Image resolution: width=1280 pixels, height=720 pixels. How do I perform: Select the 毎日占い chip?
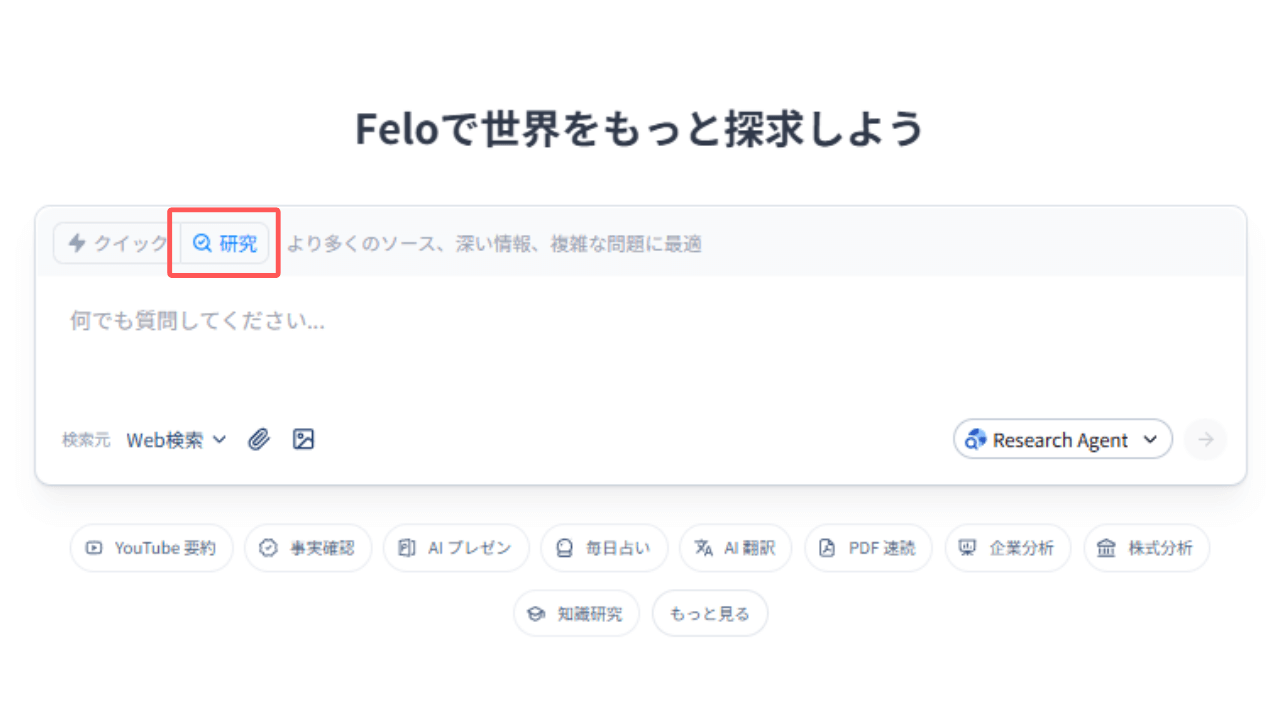604,548
